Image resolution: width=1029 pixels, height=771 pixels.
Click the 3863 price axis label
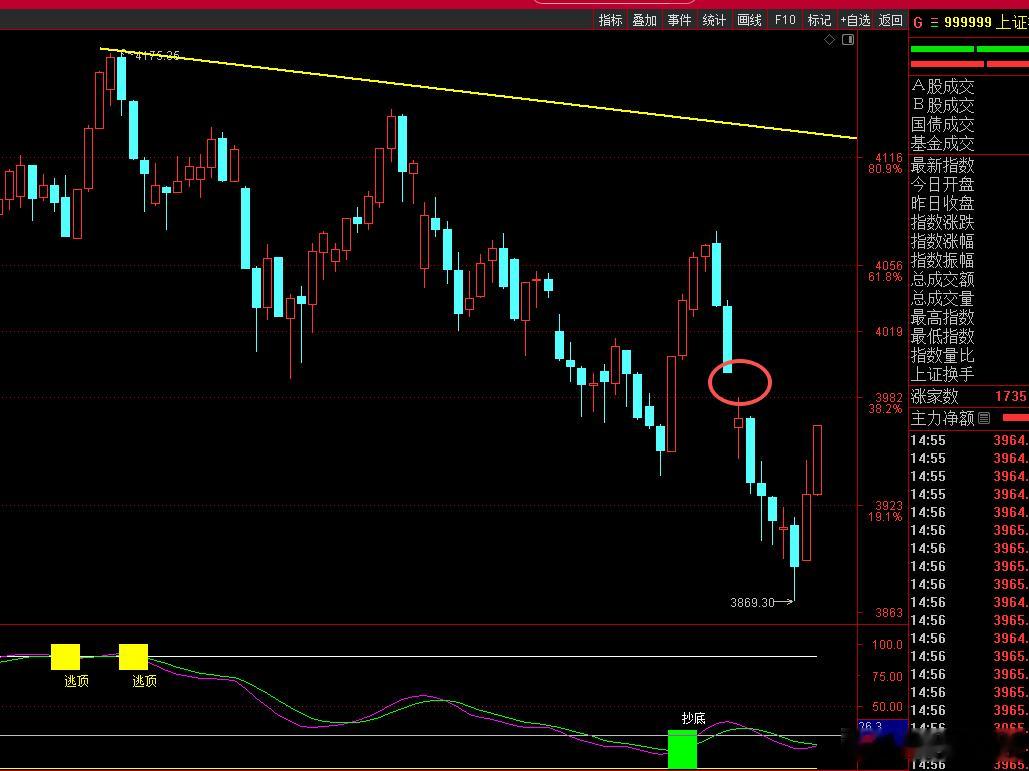tap(889, 613)
